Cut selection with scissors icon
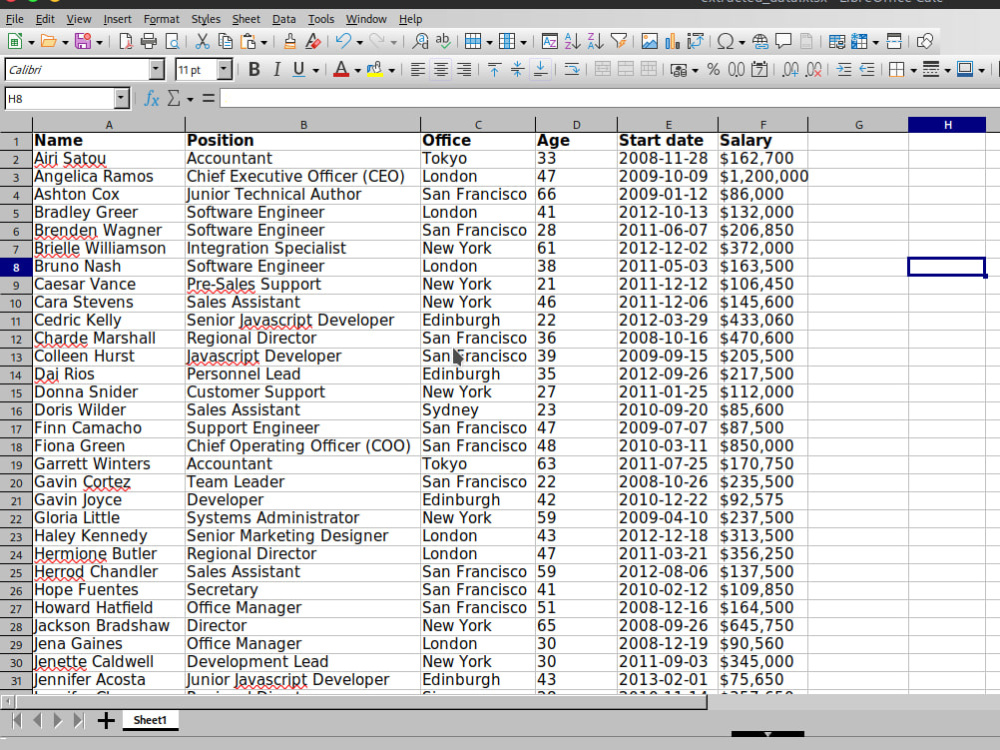Screen dimensions: 1000x750 point(202,42)
